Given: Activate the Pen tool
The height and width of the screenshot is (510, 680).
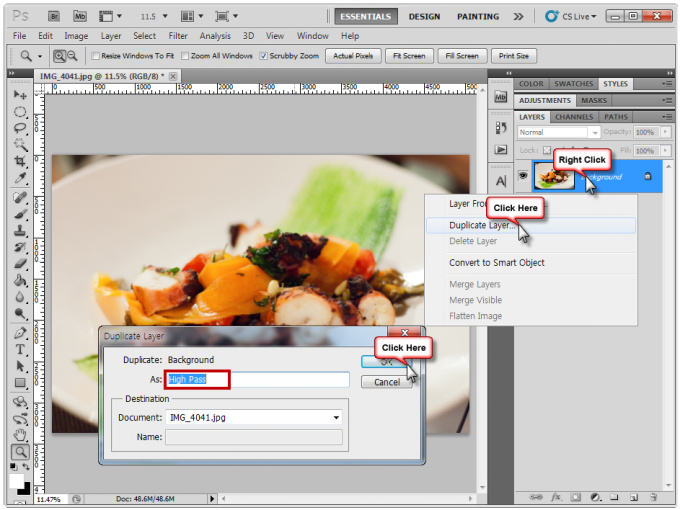Looking at the screenshot, I should click(20, 332).
